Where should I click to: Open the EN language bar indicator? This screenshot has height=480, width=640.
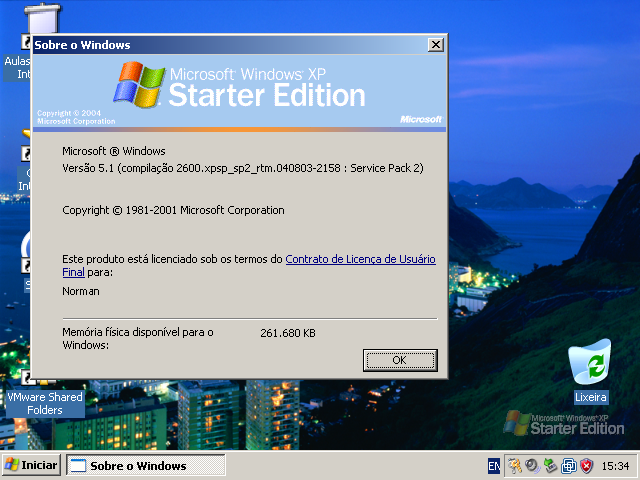(x=494, y=466)
